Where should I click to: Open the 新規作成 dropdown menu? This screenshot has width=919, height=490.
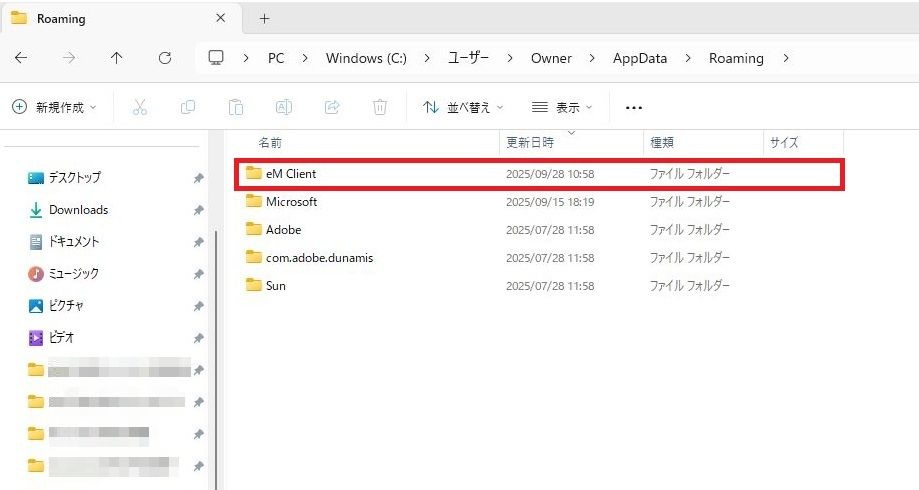55,107
